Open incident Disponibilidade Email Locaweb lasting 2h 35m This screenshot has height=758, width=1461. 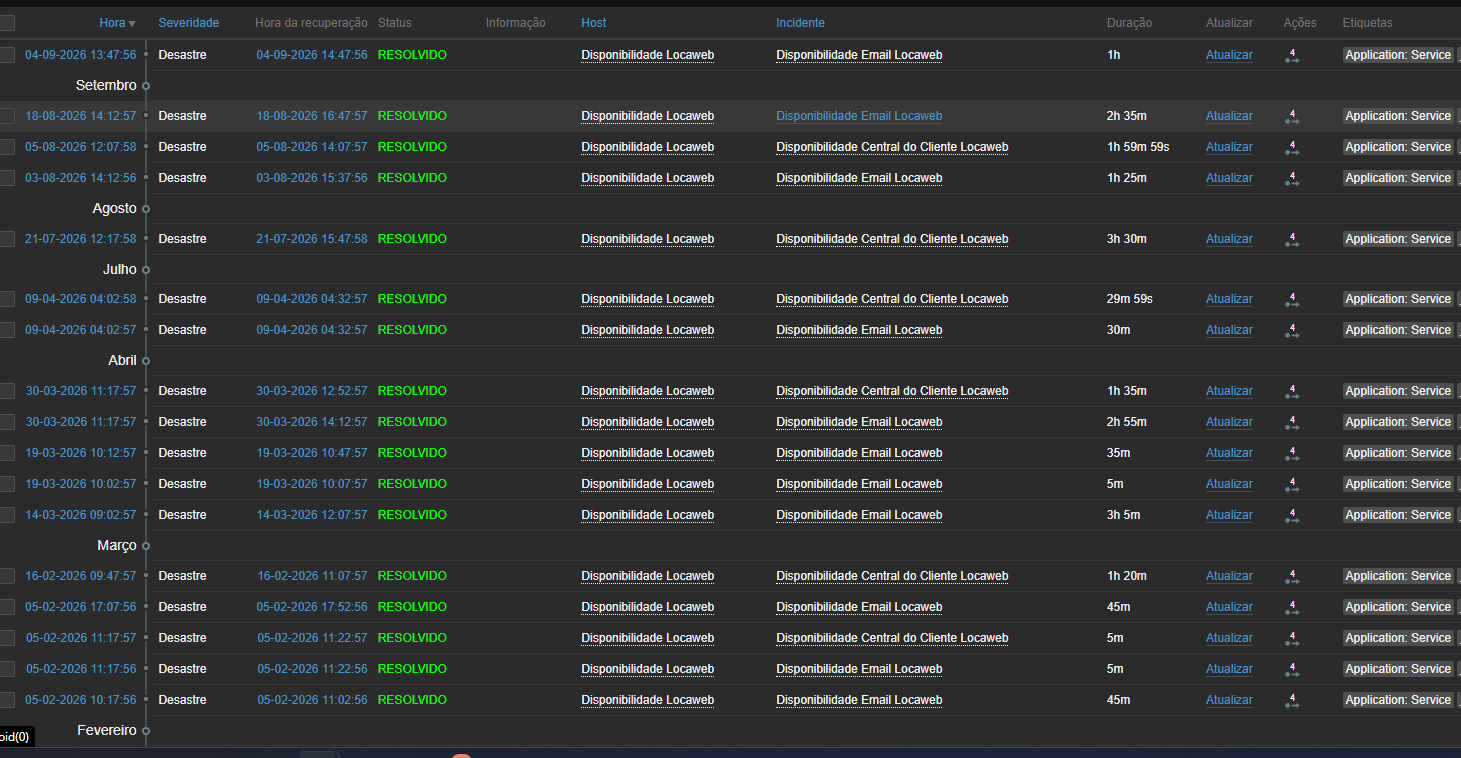coord(859,116)
